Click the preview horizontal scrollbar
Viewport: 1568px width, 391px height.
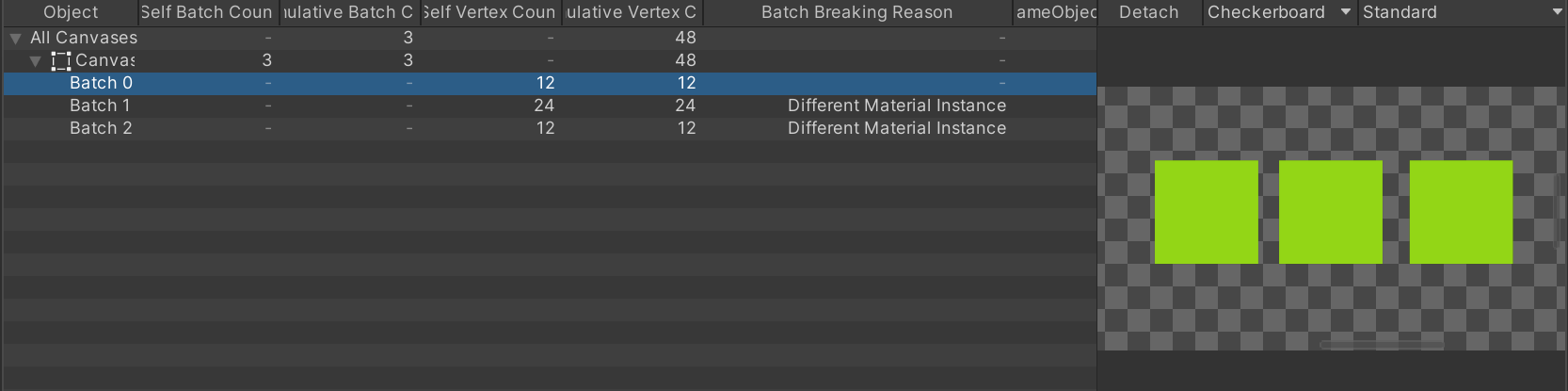point(1382,345)
